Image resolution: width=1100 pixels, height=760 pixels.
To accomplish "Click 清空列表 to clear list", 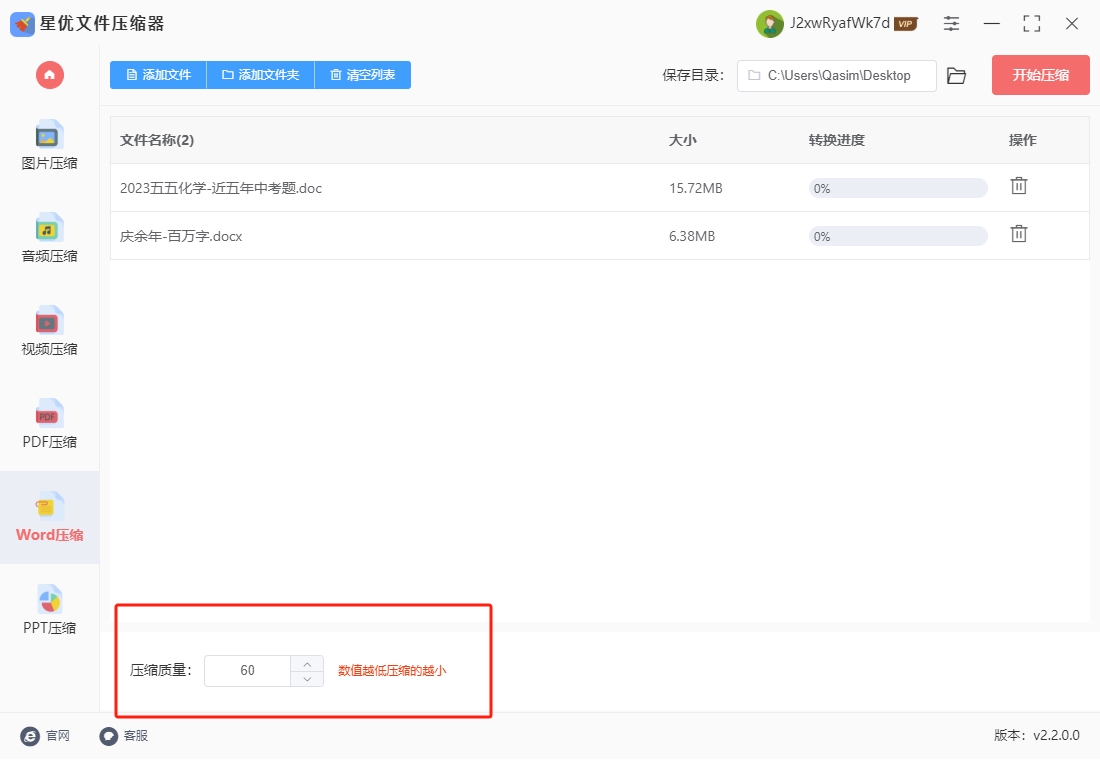I will click(363, 75).
